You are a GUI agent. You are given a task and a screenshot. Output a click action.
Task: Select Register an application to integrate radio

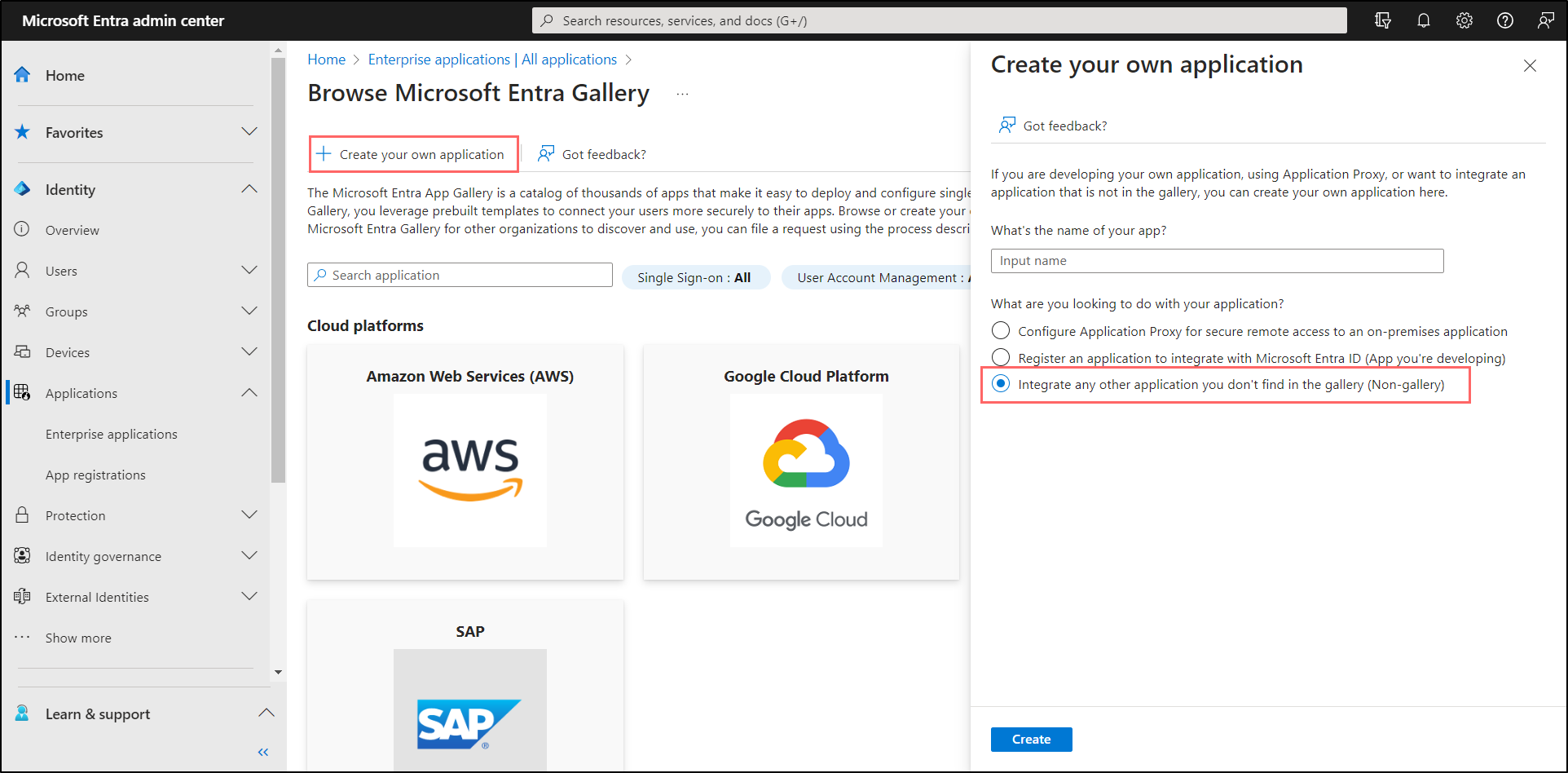pos(1001,357)
